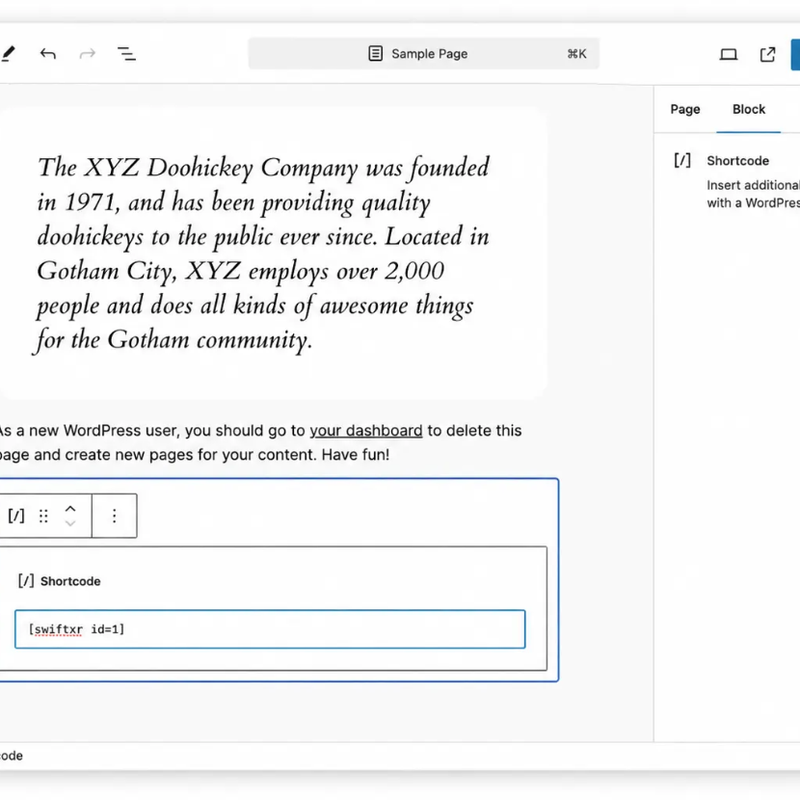Move the Shortcode block down
The width and height of the screenshot is (800, 800).
[x=70, y=523]
